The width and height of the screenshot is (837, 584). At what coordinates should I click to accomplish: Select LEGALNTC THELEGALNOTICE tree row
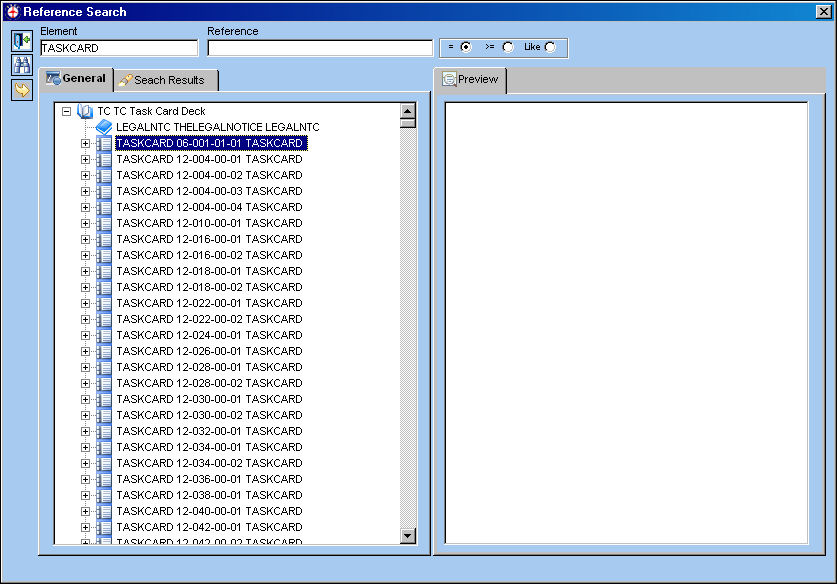point(218,127)
